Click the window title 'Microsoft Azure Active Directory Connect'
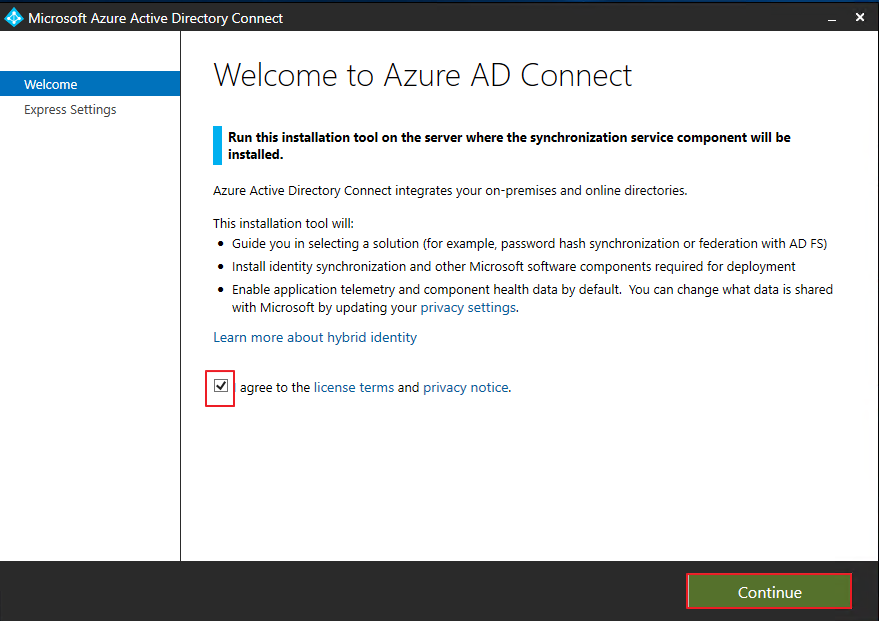The width and height of the screenshot is (879, 621). [155, 18]
